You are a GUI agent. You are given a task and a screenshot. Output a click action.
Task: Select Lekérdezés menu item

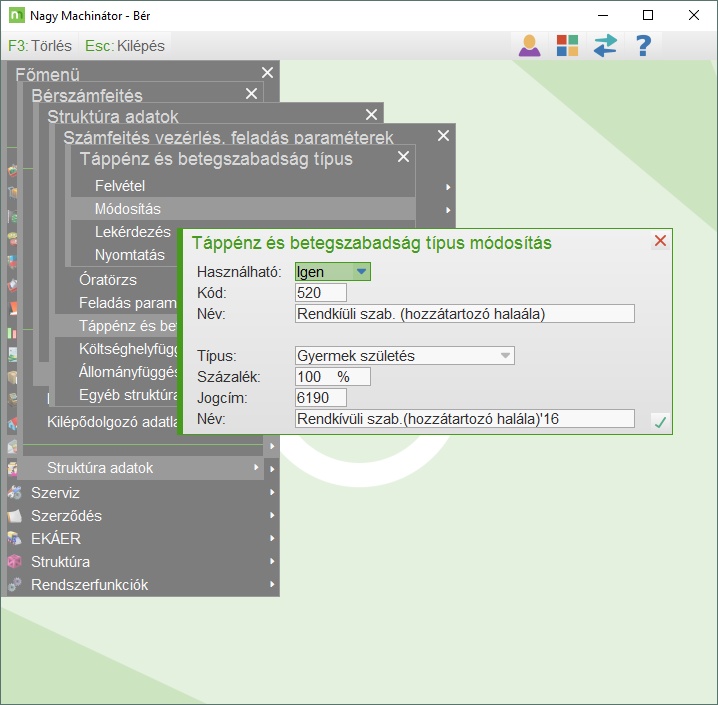point(133,232)
